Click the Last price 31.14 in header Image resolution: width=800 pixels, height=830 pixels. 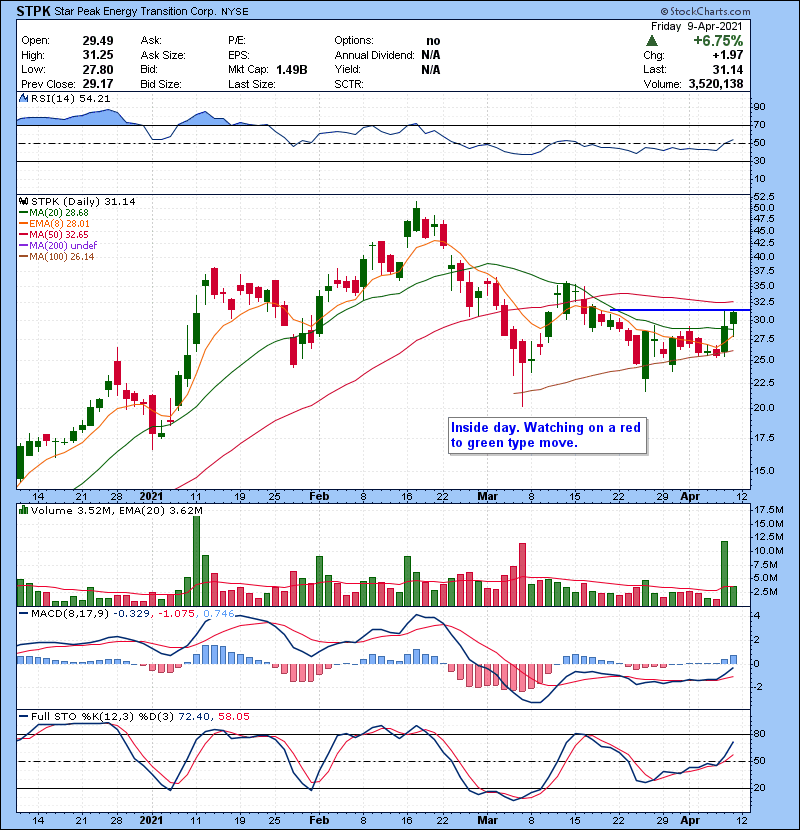727,69
